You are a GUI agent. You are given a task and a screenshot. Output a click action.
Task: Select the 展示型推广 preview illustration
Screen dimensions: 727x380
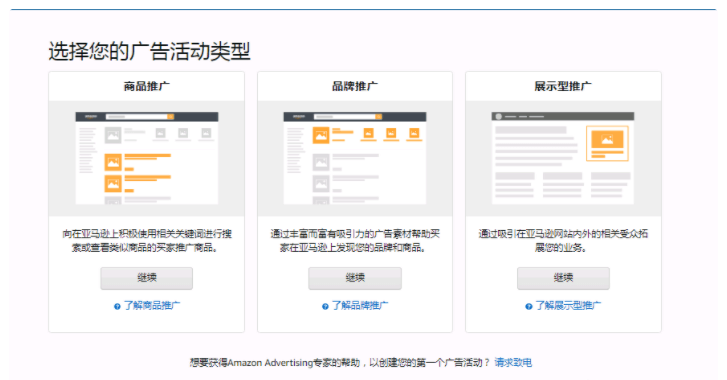[563, 158]
